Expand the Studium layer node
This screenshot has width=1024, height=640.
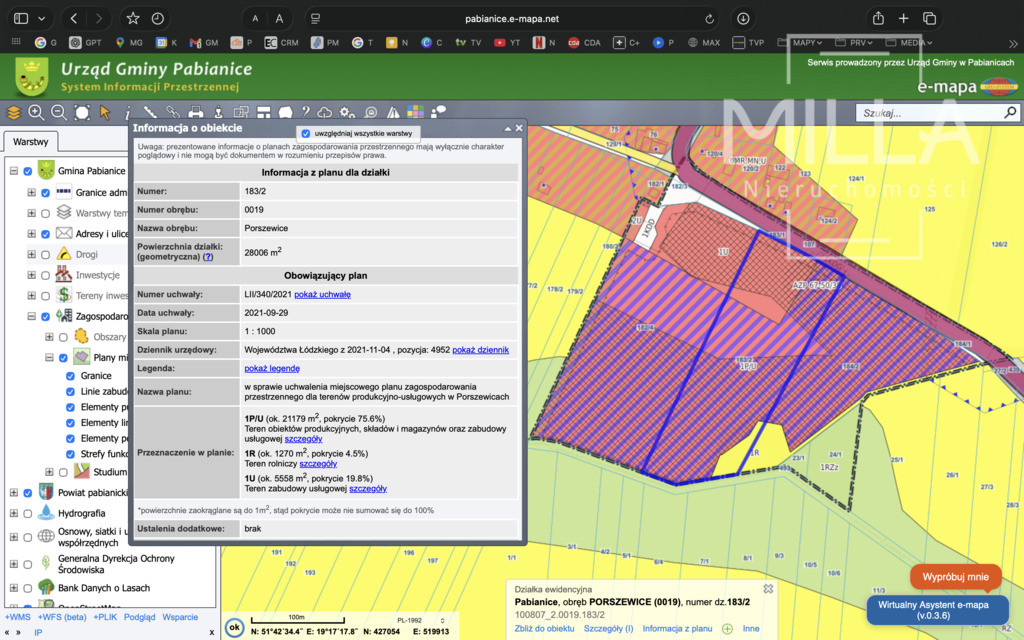(49, 472)
